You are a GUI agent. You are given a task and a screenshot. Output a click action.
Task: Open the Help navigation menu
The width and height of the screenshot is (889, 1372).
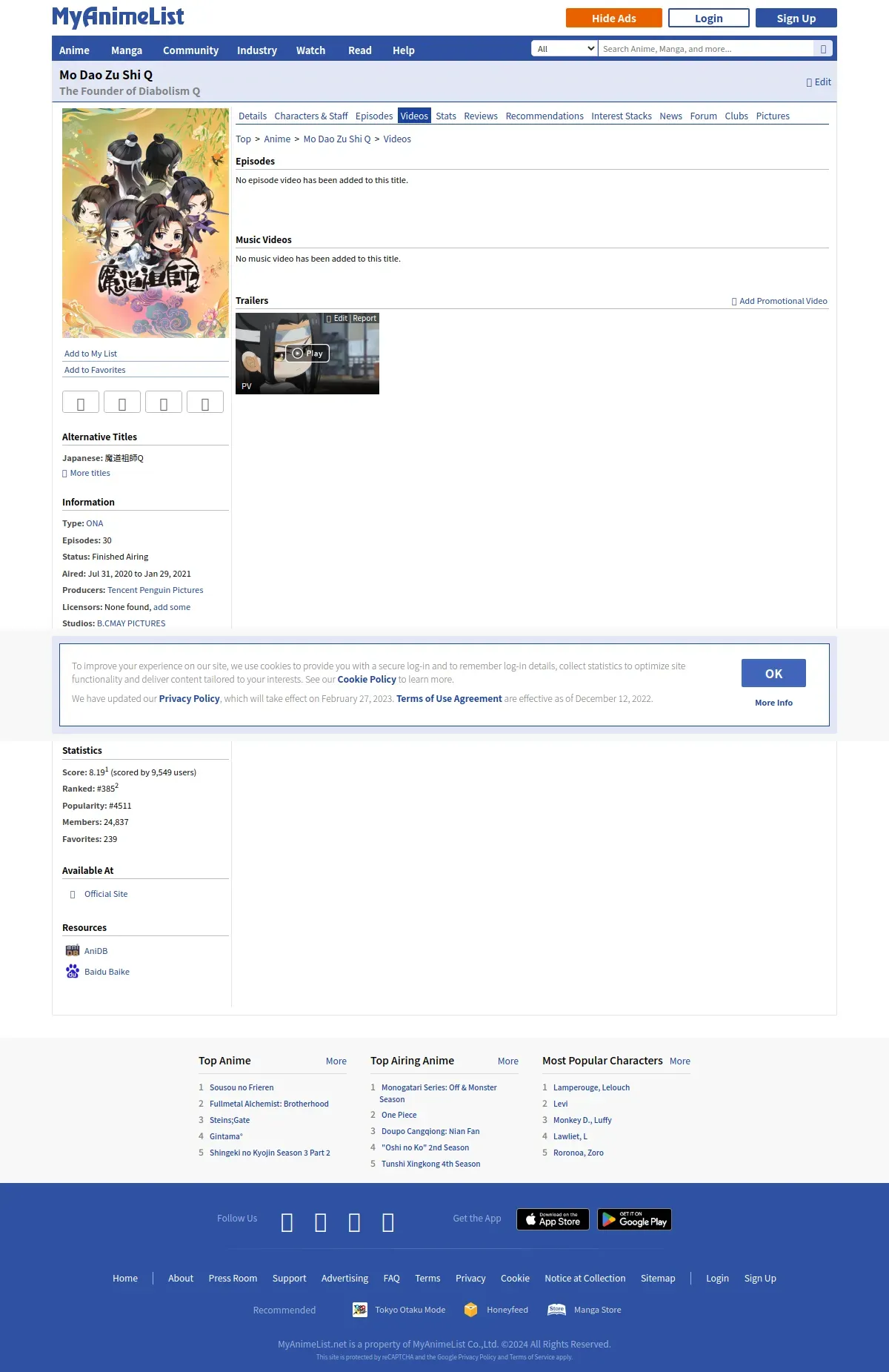point(404,50)
